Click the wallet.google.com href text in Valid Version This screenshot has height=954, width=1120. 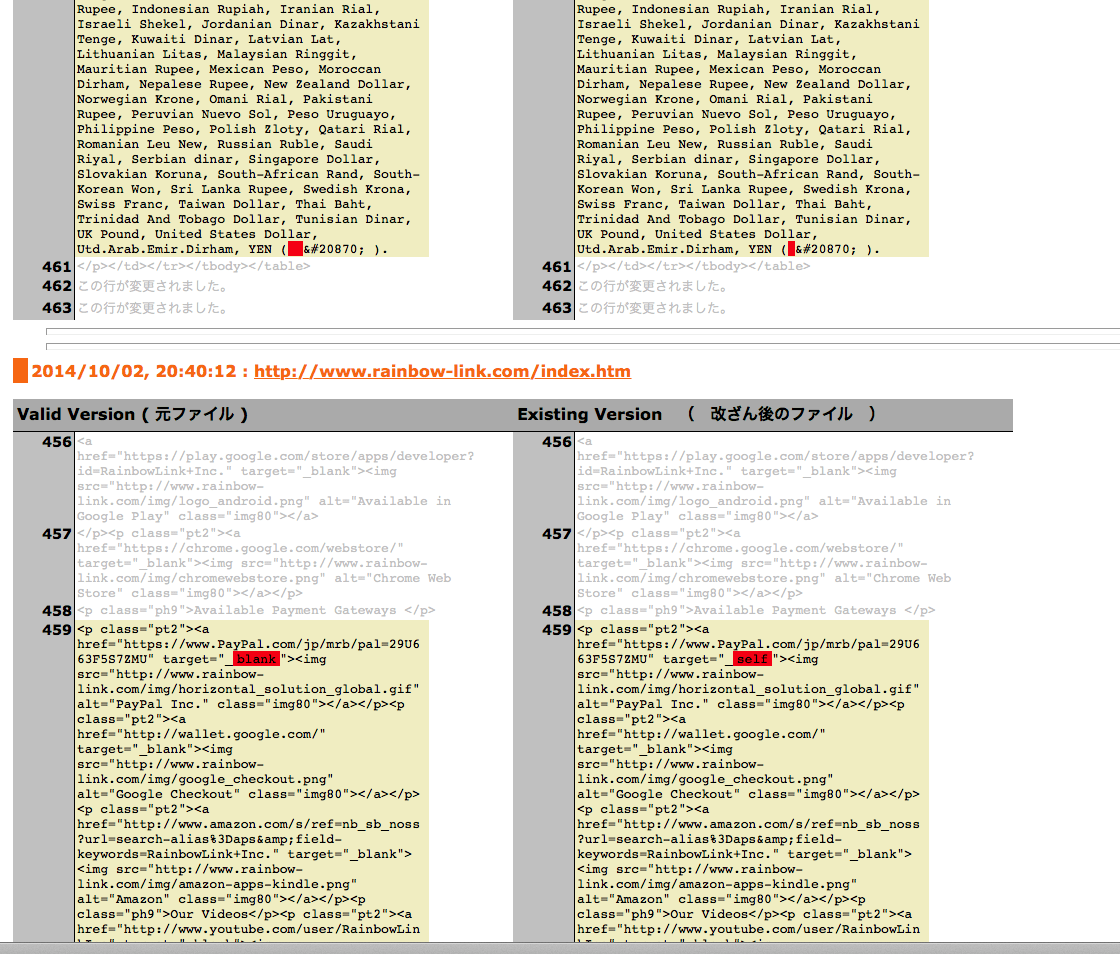pos(201,734)
